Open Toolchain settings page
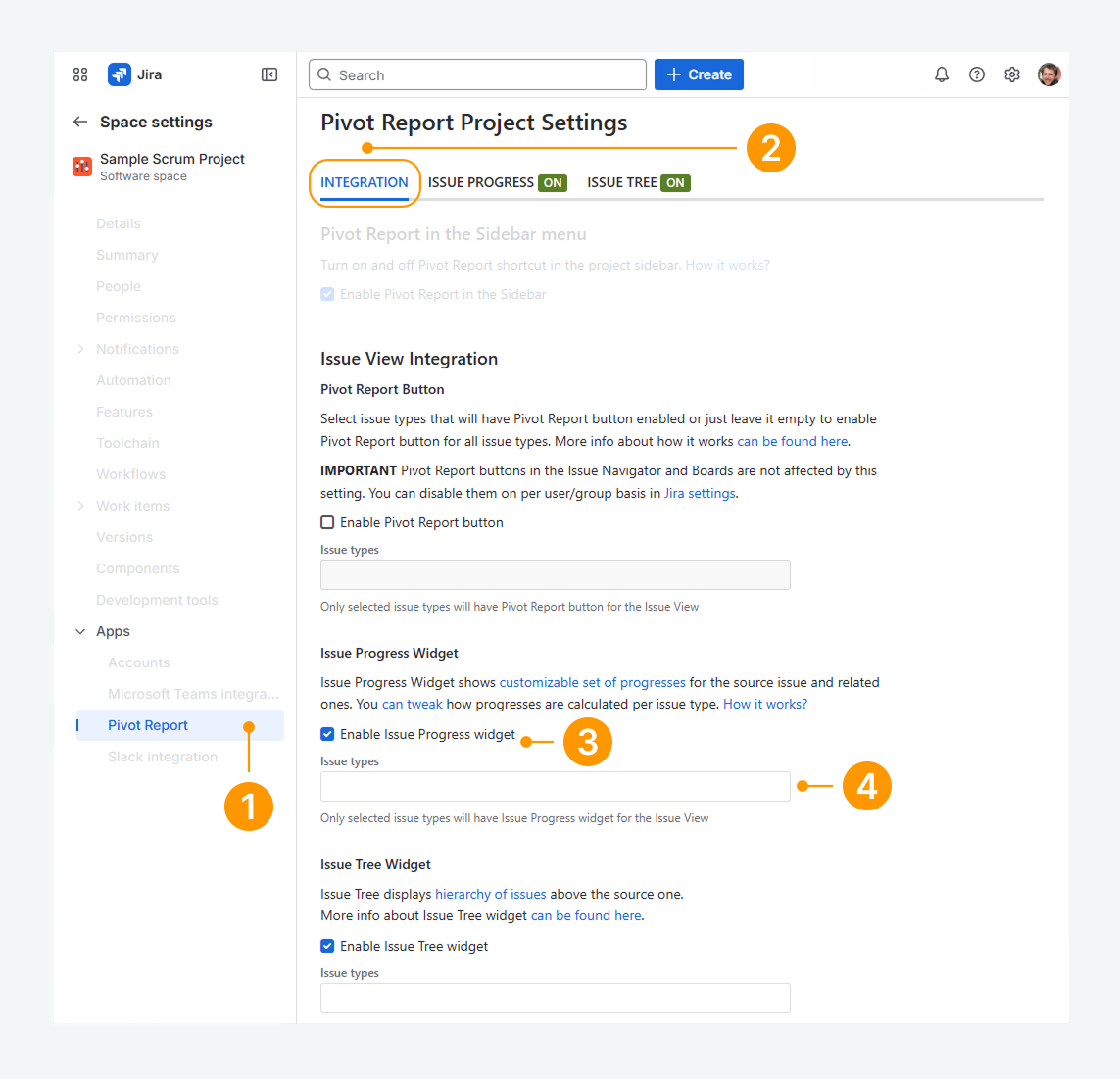This screenshot has height=1079, width=1120. pos(127,444)
